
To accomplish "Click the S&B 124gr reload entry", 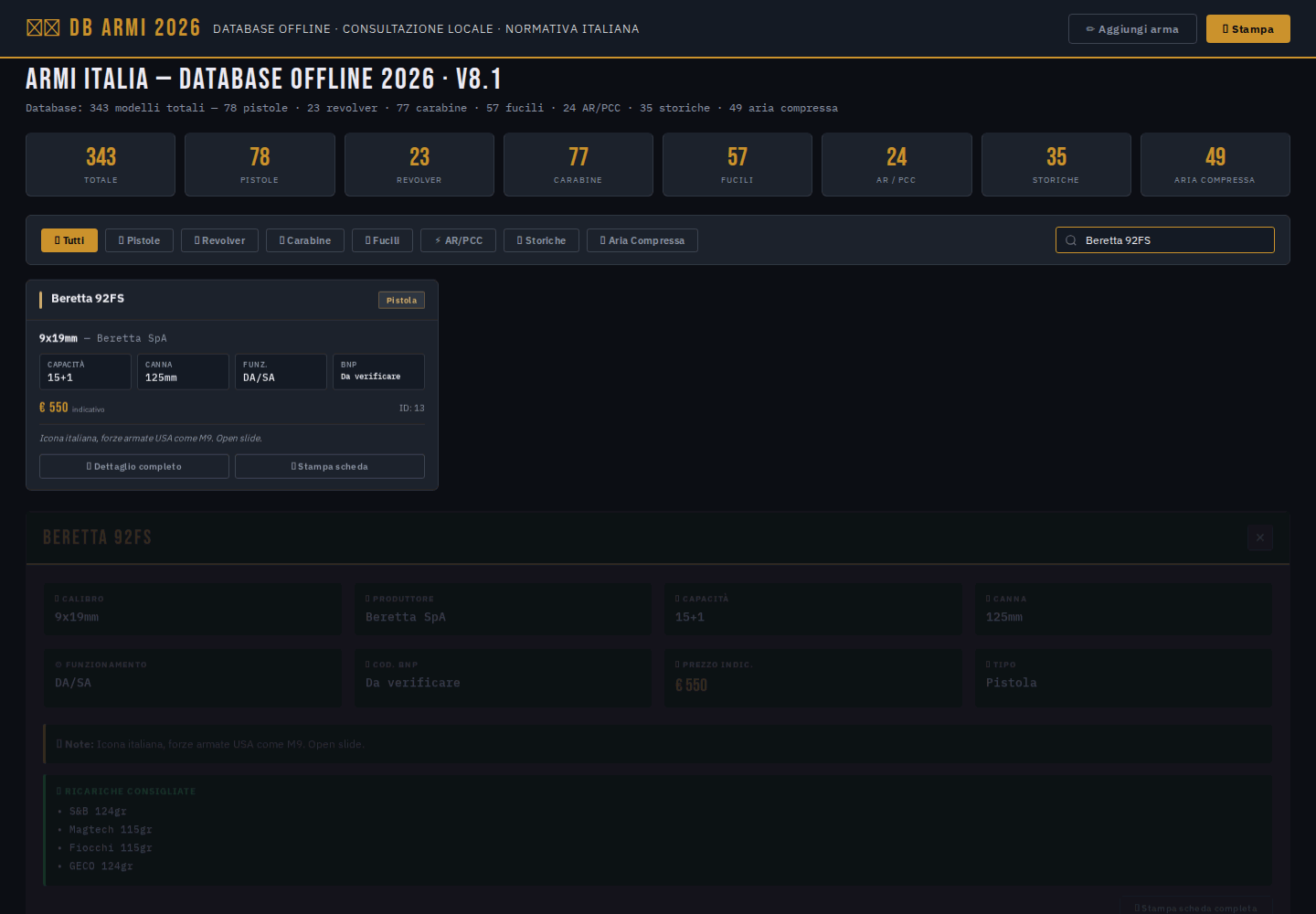I will pos(98,812).
